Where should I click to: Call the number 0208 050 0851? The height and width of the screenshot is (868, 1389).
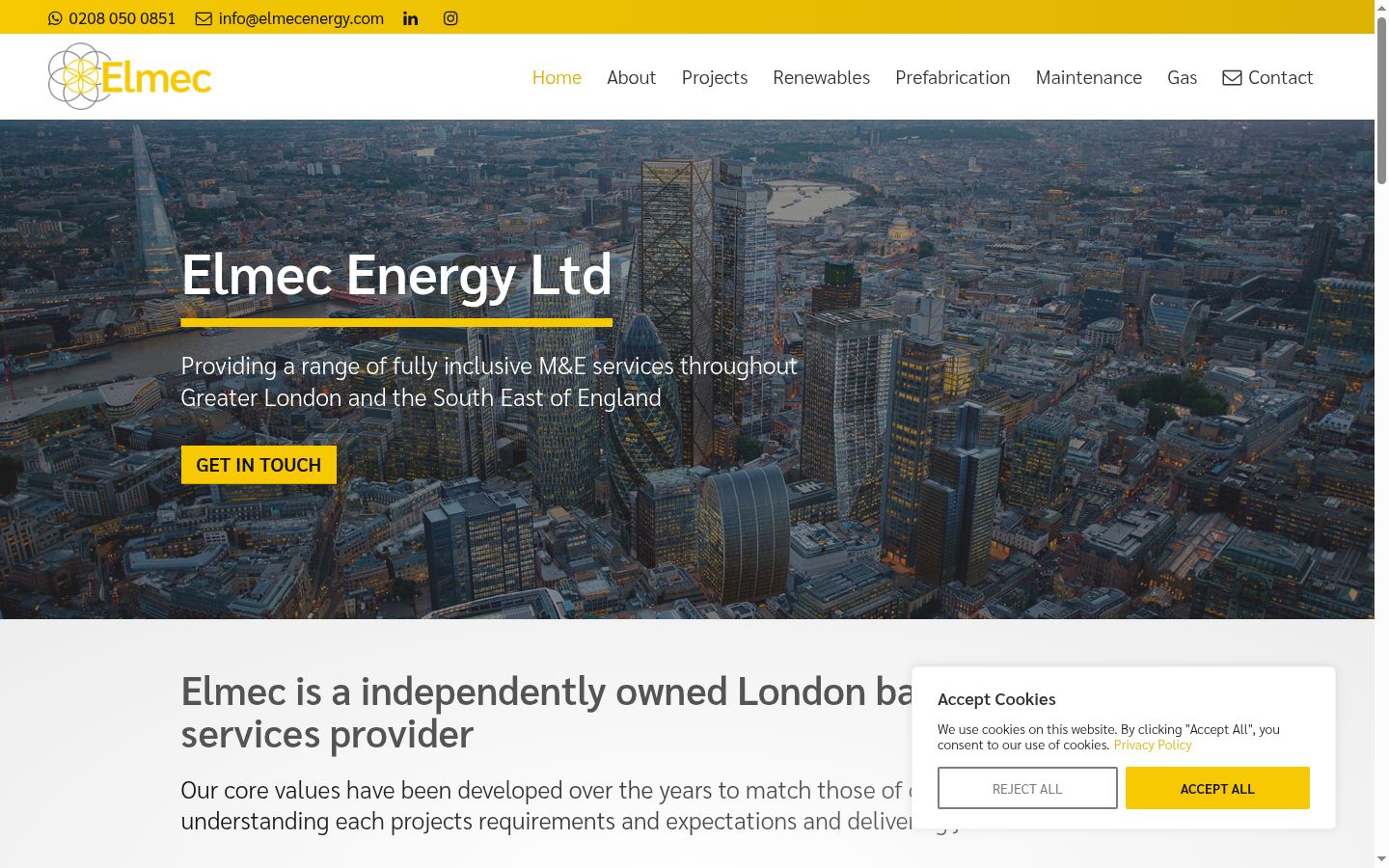(123, 18)
